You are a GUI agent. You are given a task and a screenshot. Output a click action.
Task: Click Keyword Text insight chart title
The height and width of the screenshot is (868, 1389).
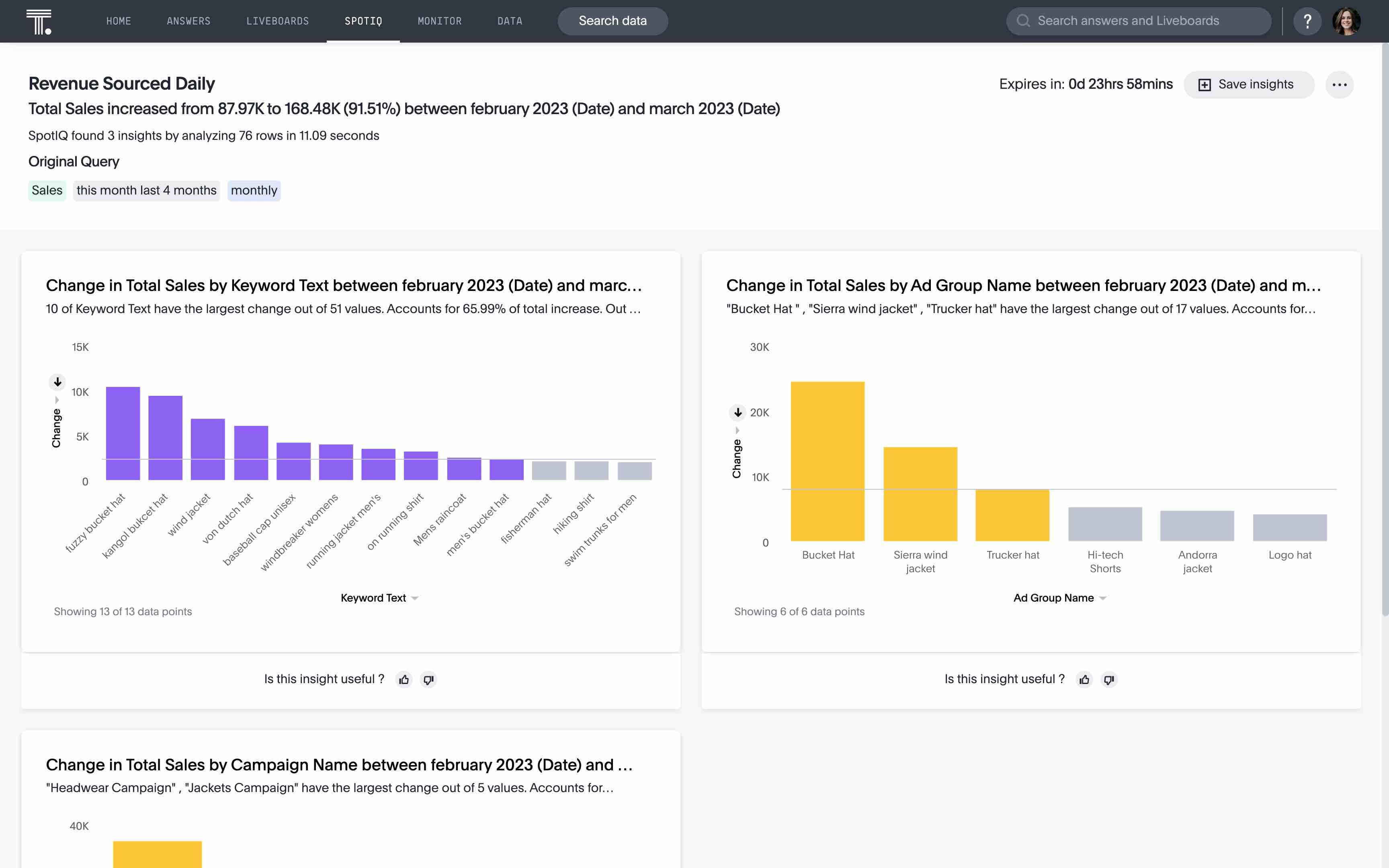click(x=344, y=285)
